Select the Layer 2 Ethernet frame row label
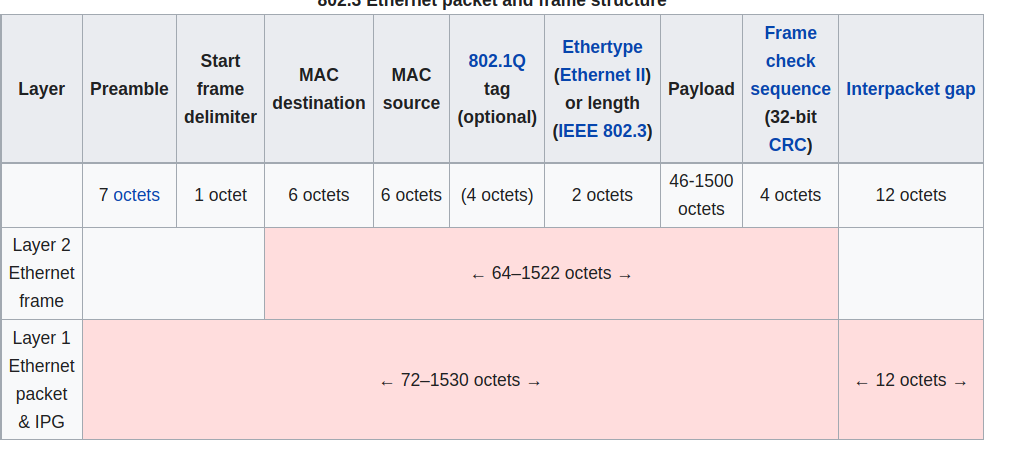 (x=42, y=273)
